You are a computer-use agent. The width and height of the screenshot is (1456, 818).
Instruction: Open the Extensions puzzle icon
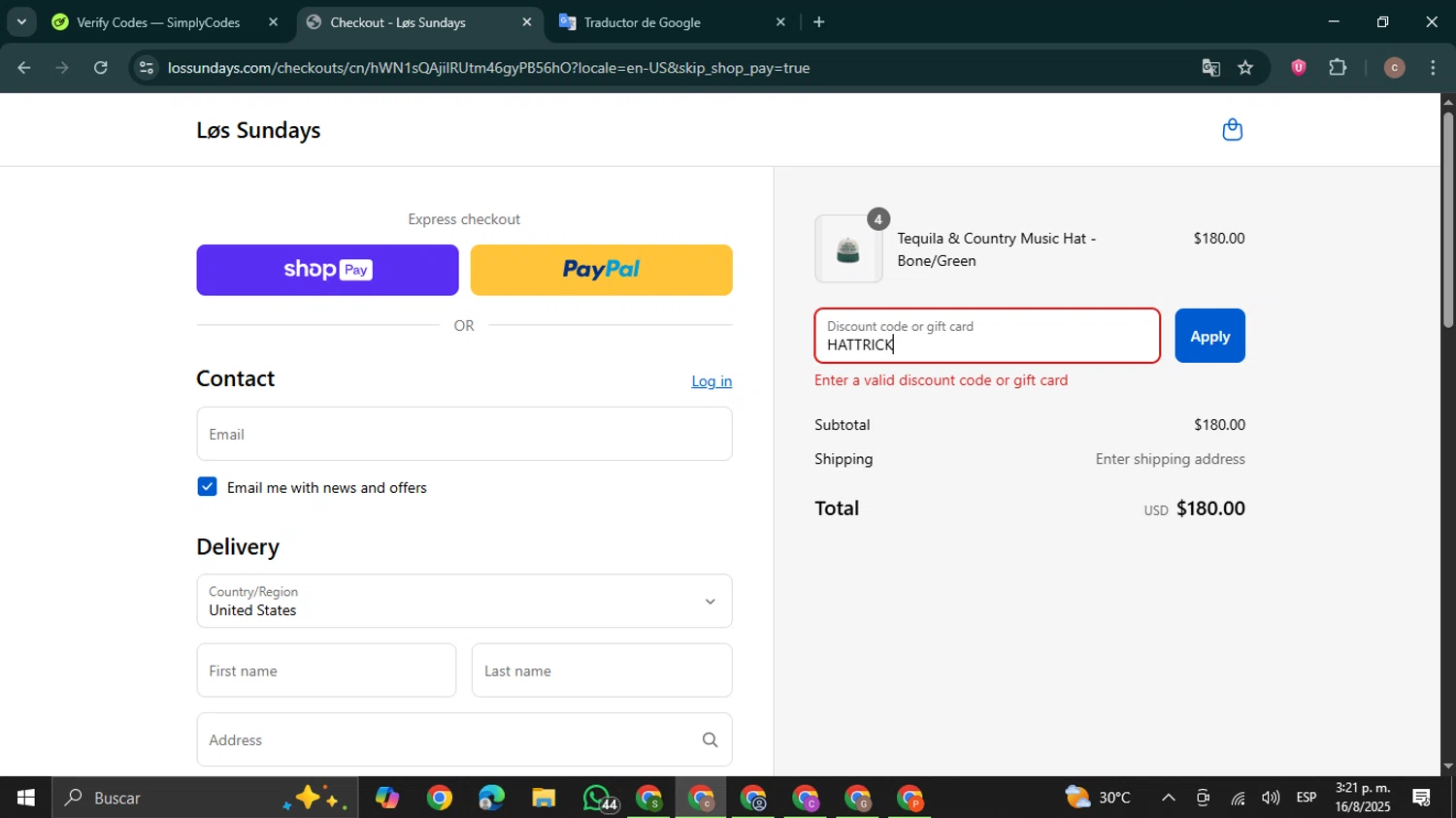pos(1338,67)
